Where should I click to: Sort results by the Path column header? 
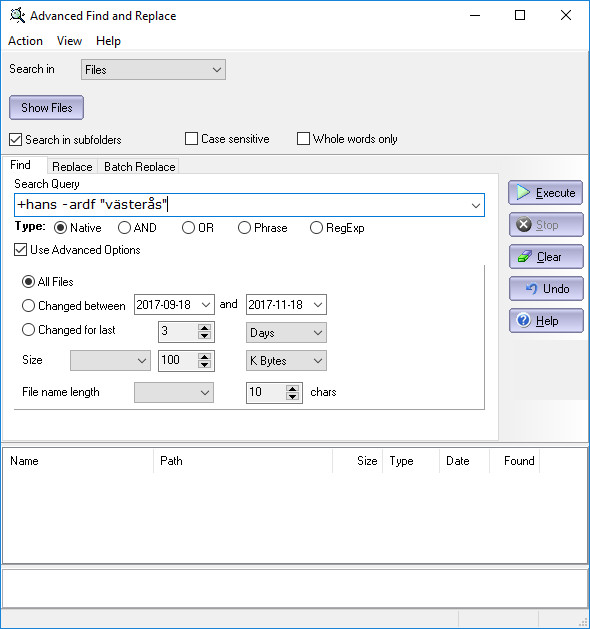[243, 461]
